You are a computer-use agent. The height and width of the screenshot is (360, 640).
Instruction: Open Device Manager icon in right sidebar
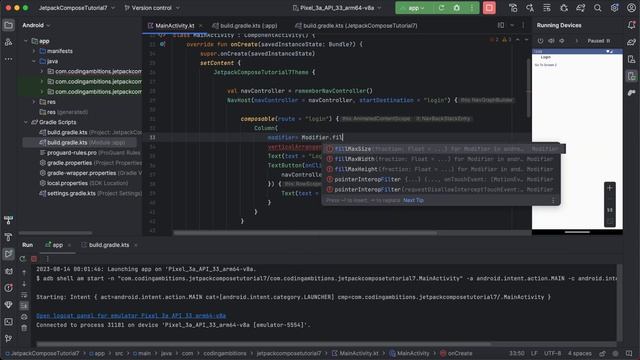[631, 59]
